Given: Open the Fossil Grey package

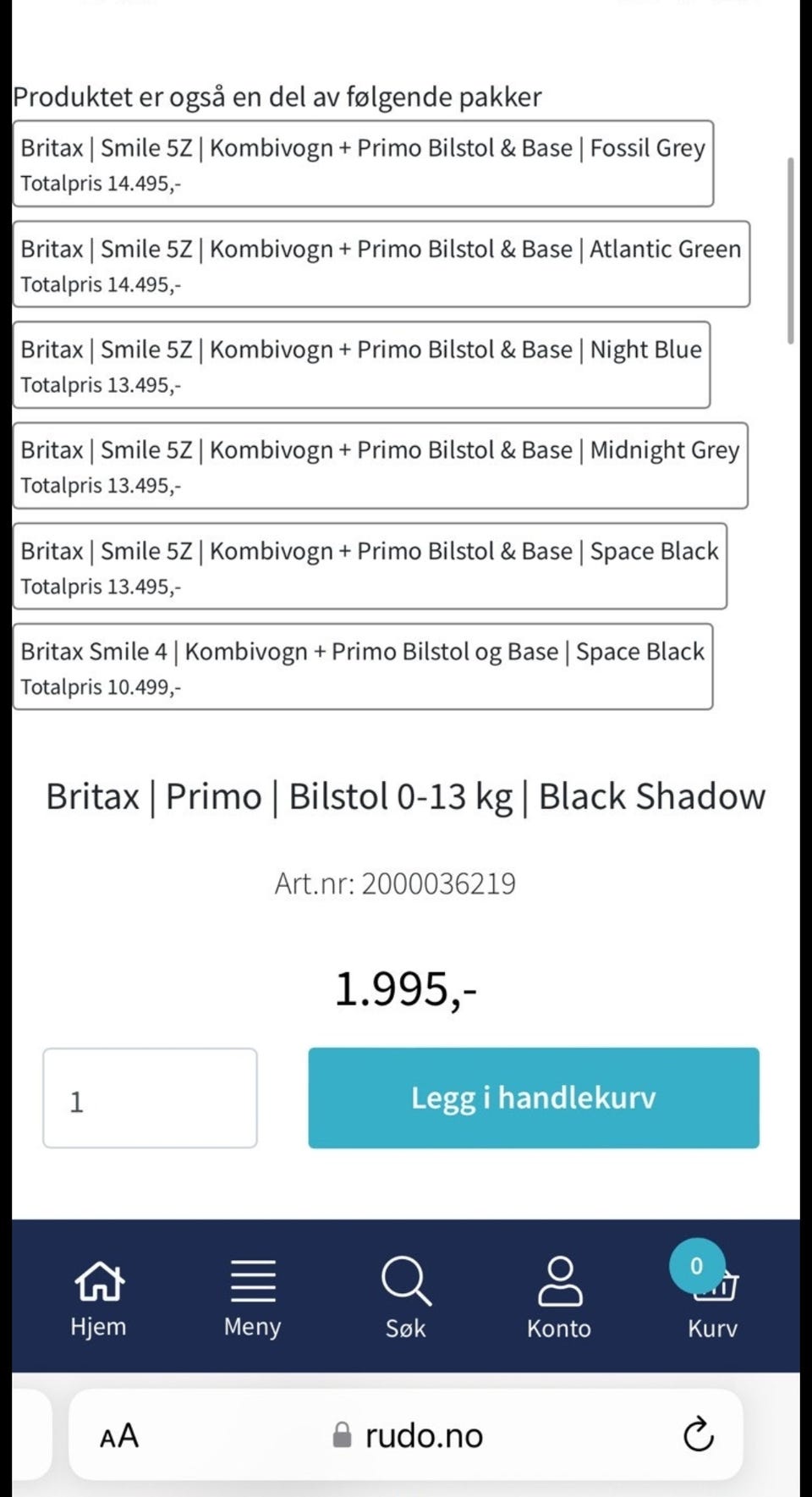Looking at the screenshot, I should click(363, 163).
